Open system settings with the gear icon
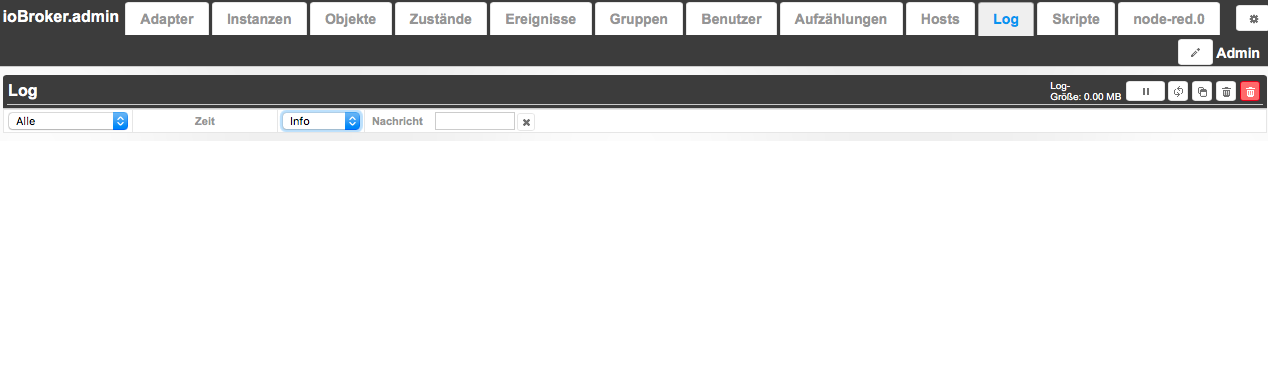The image size is (1268, 389). point(1252,18)
